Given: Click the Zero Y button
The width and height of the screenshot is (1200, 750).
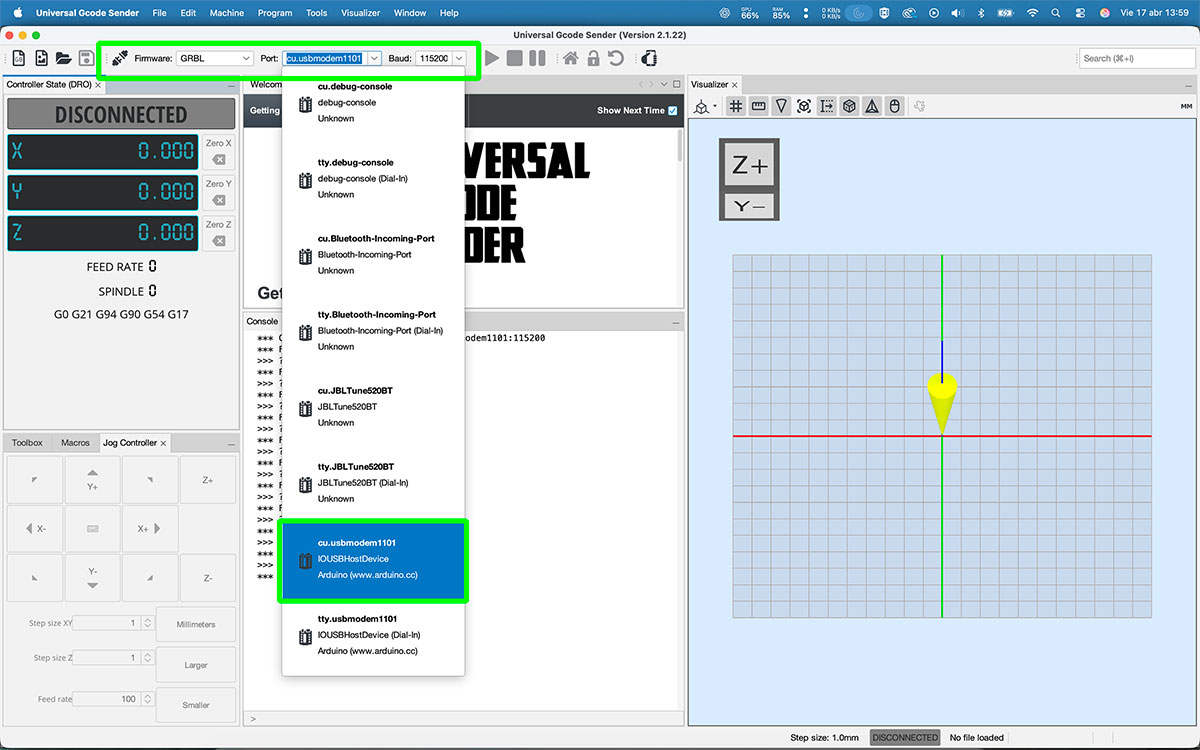Looking at the screenshot, I should 219,192.
